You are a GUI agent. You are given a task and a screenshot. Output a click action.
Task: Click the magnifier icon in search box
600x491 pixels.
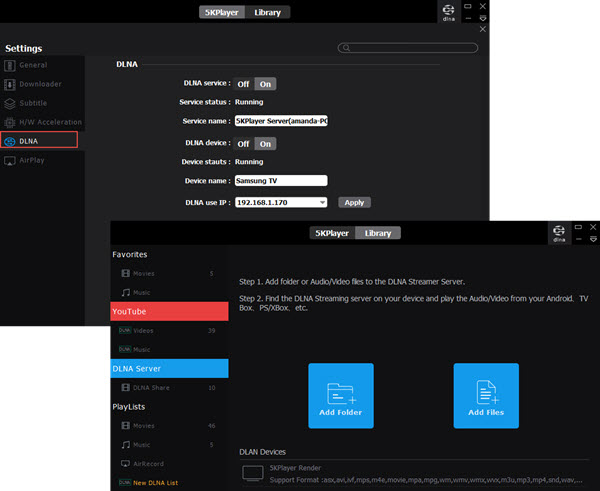(x=346, y=48)
